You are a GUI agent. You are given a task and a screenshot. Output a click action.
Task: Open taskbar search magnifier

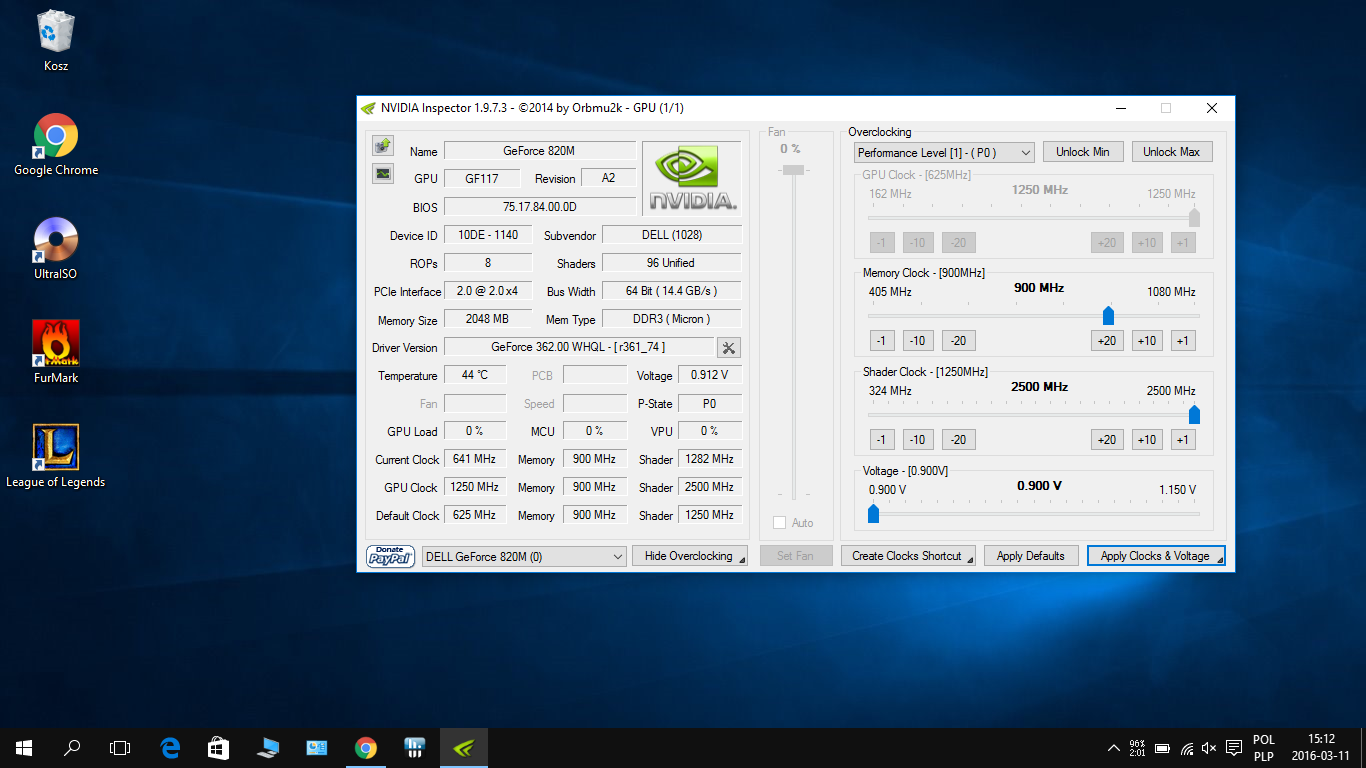point(72,748)
